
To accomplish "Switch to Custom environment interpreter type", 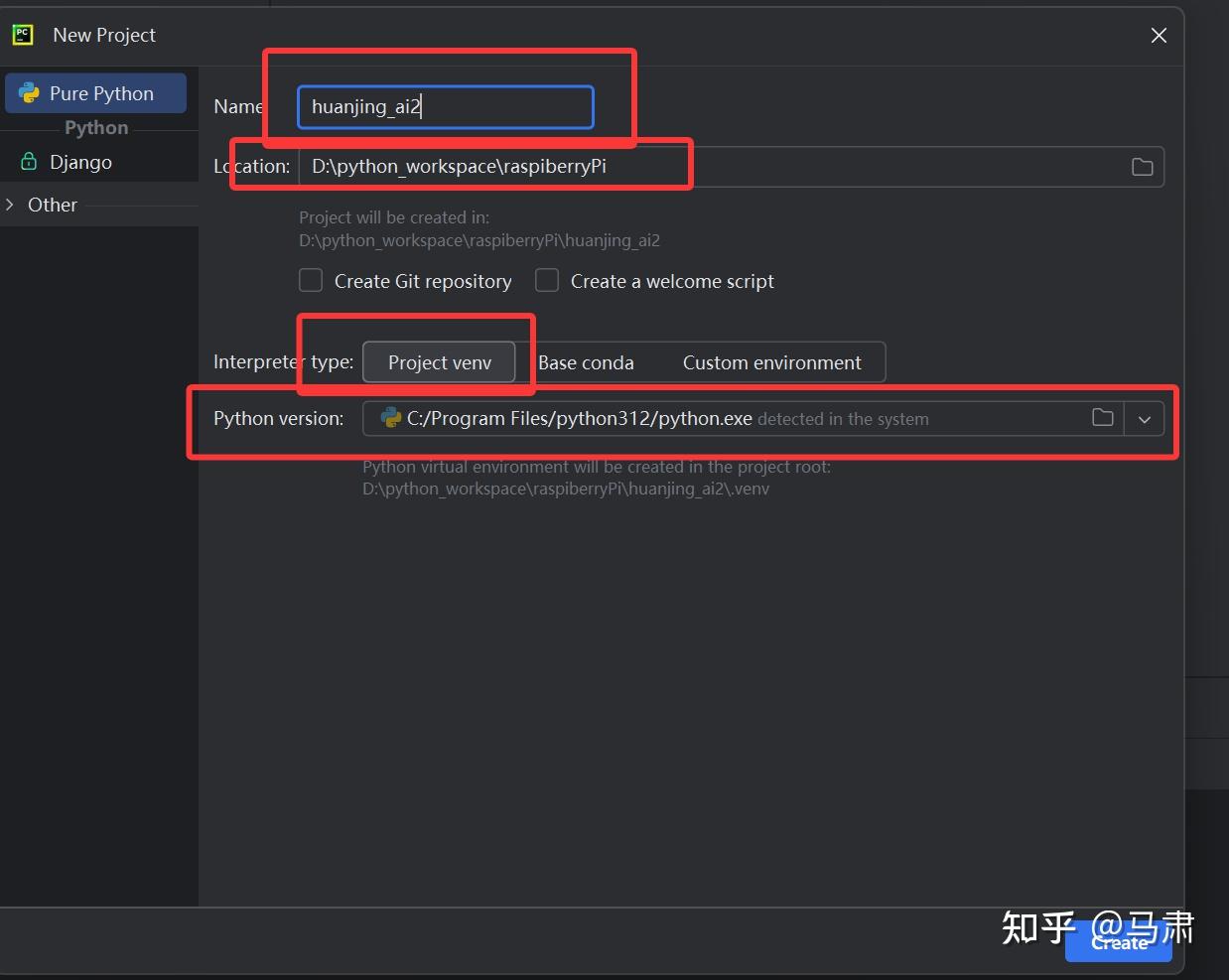I will 772,361.
